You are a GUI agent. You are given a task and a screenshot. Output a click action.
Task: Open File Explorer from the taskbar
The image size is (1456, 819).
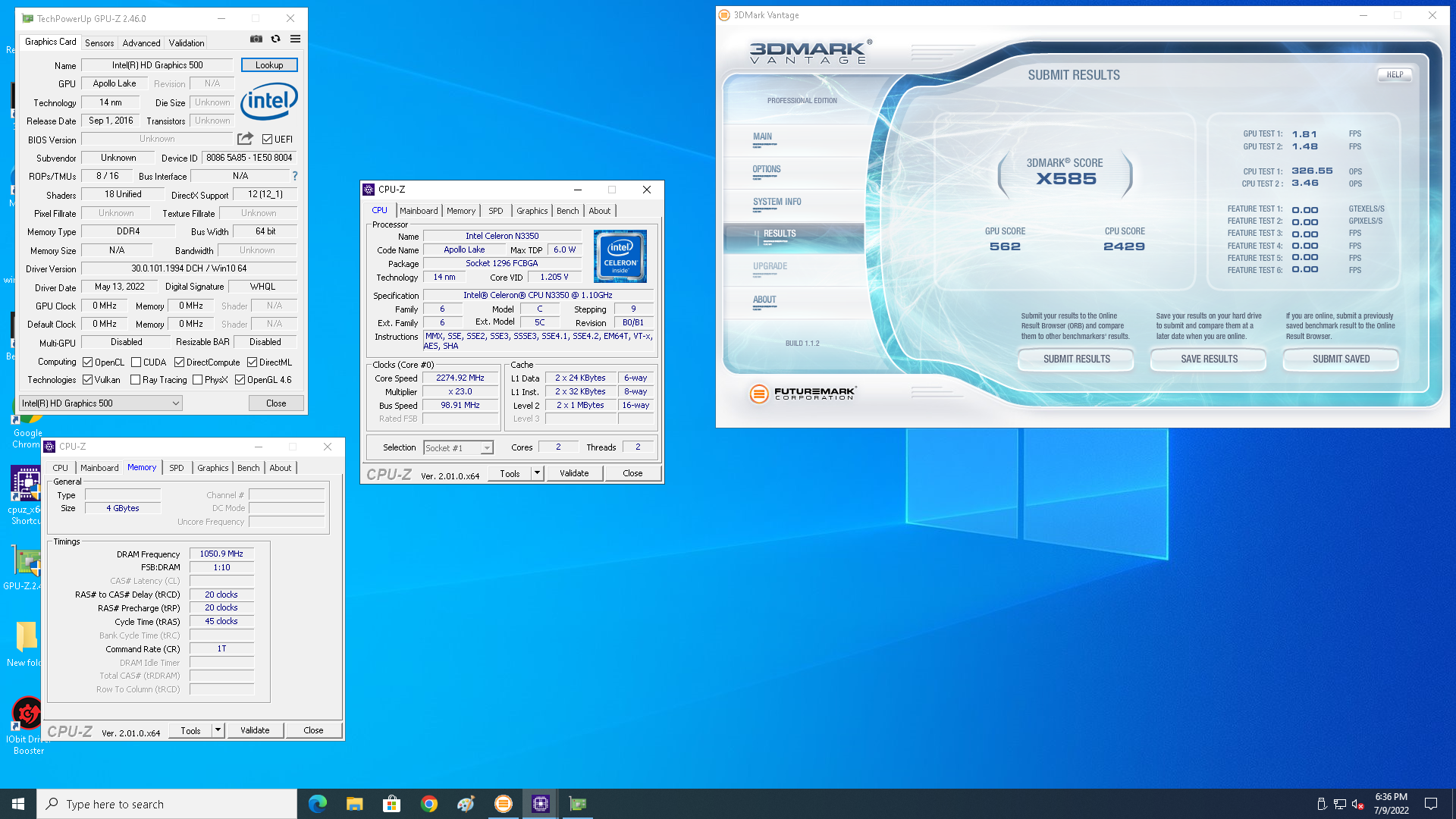(354, 804)
